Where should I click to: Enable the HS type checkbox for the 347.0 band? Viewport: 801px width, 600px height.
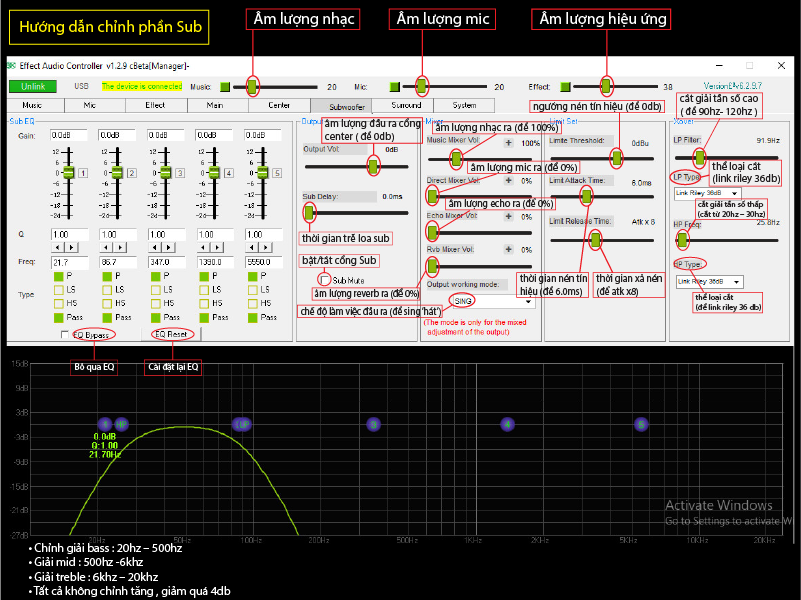[x=155, y=303]
